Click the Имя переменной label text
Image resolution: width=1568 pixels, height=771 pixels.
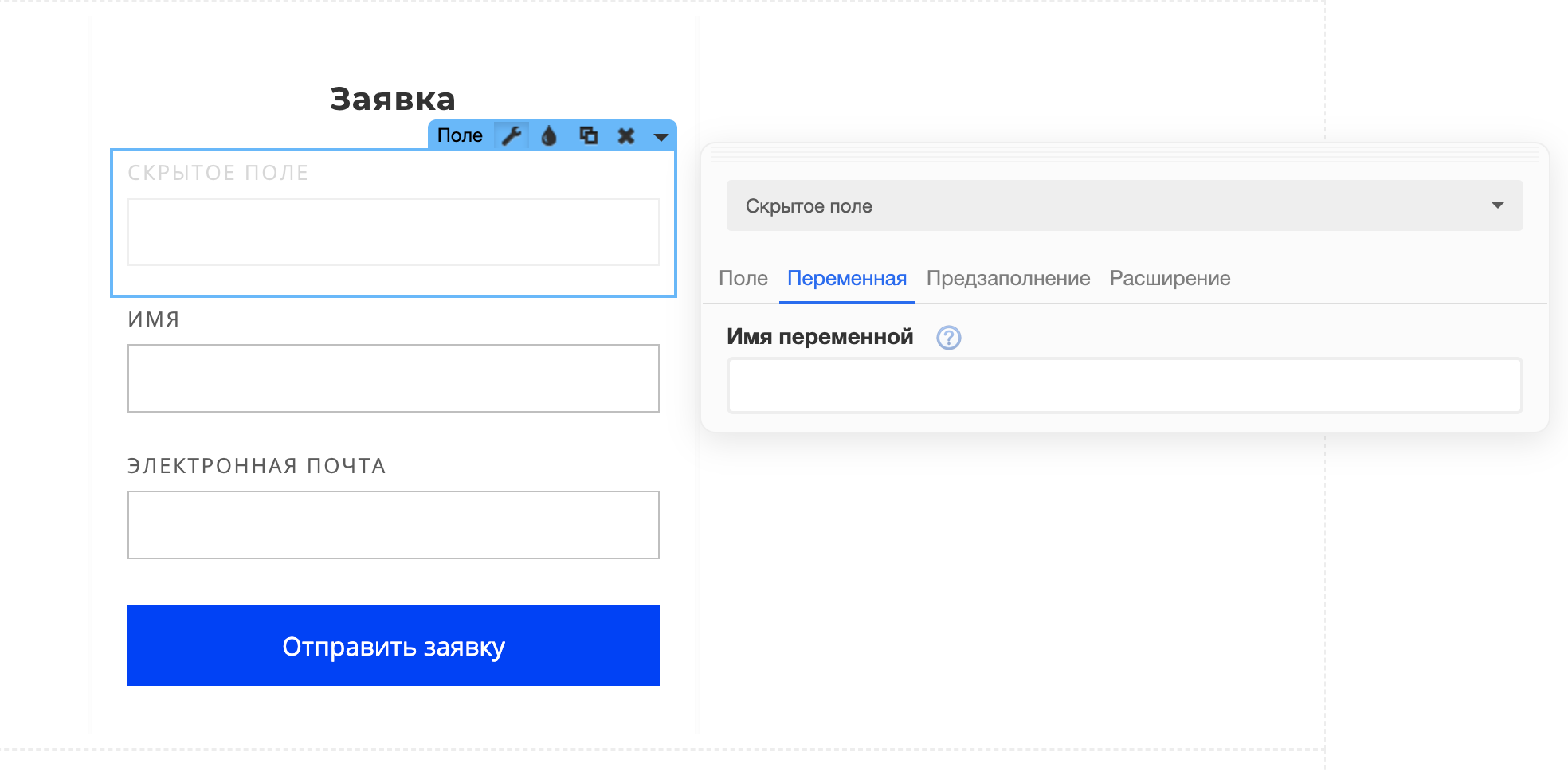[820, 337]
